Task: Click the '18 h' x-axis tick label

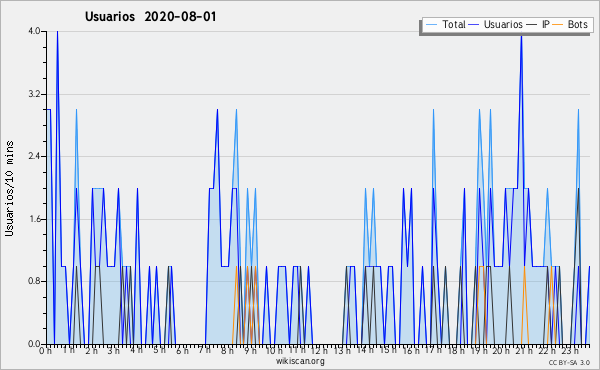Action: [x=456, y=351]
